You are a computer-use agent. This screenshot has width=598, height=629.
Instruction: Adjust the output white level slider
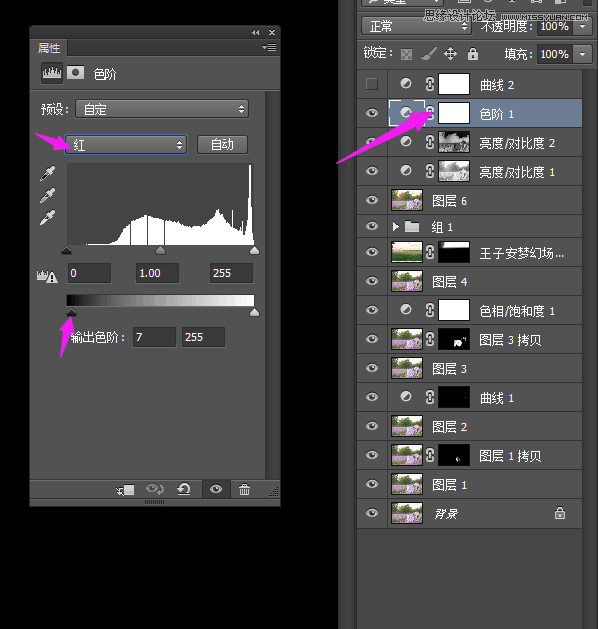point(254,312)
